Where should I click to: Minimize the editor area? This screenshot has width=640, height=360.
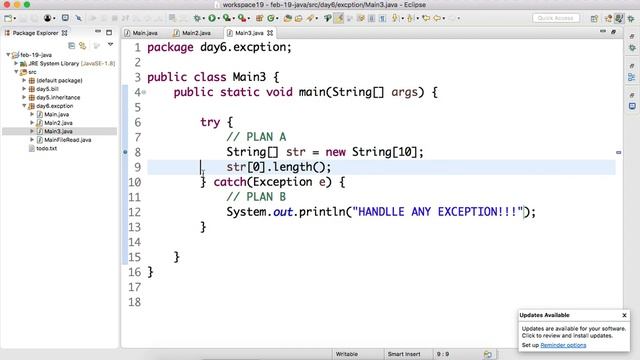coord(603,31)
